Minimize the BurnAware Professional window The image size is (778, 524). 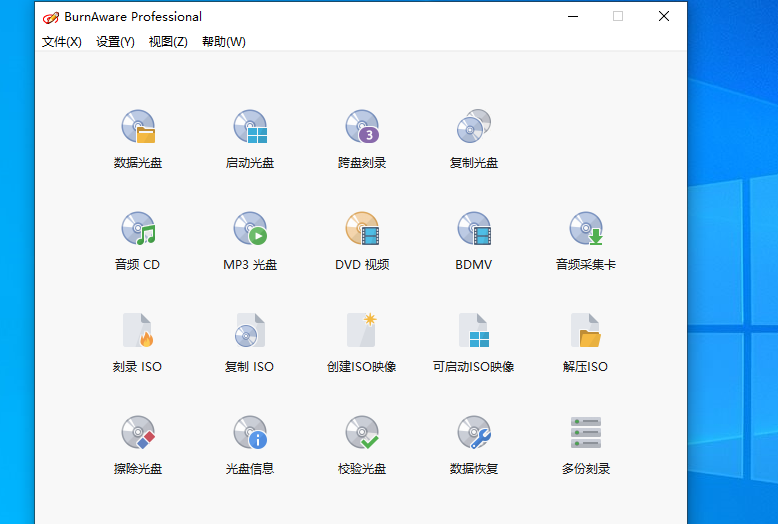click(573, 16)
